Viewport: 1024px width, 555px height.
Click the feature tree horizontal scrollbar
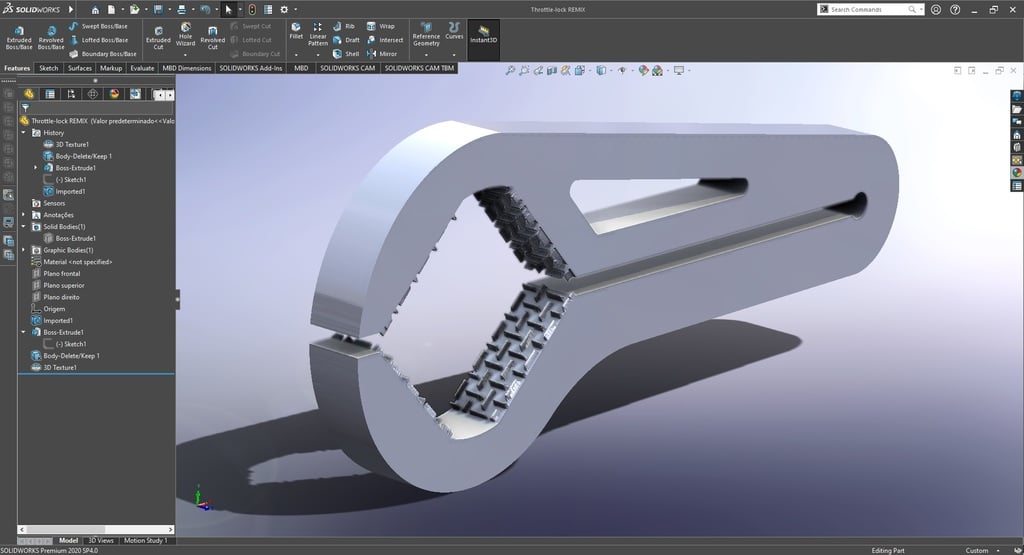(96, 530)
